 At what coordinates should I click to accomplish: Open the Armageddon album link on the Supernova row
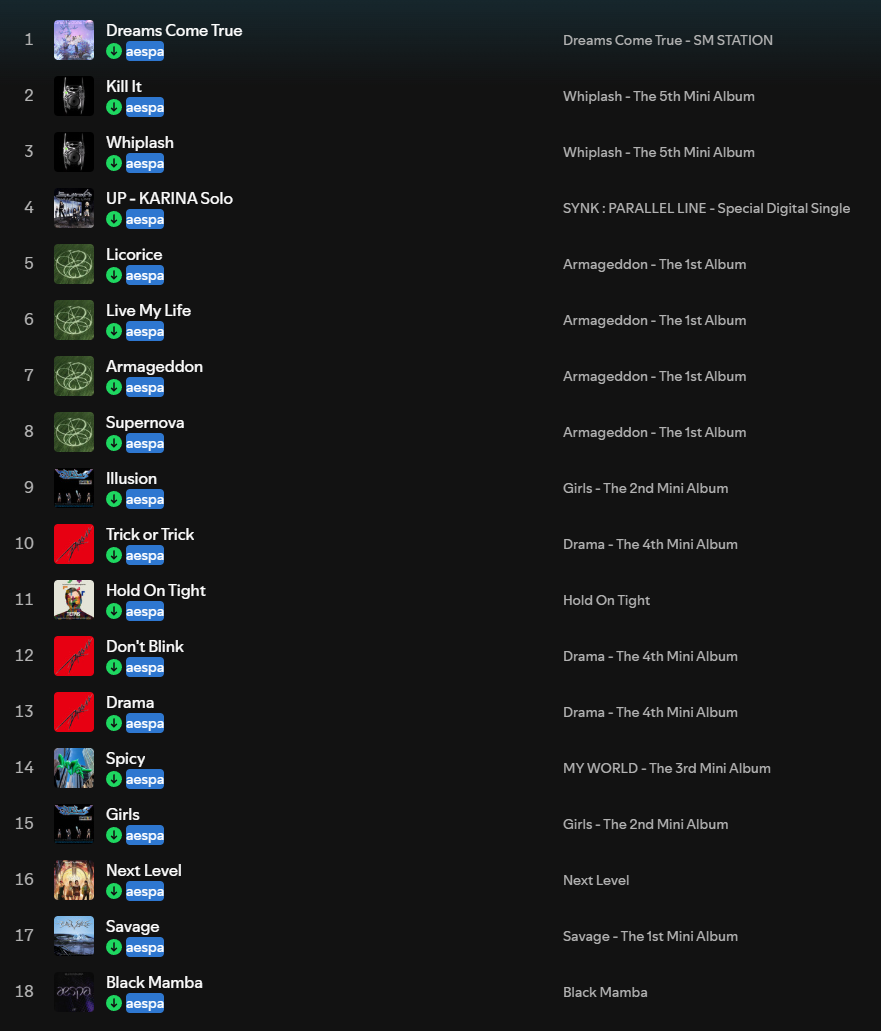pyautogui.click(x=654, y=432)
